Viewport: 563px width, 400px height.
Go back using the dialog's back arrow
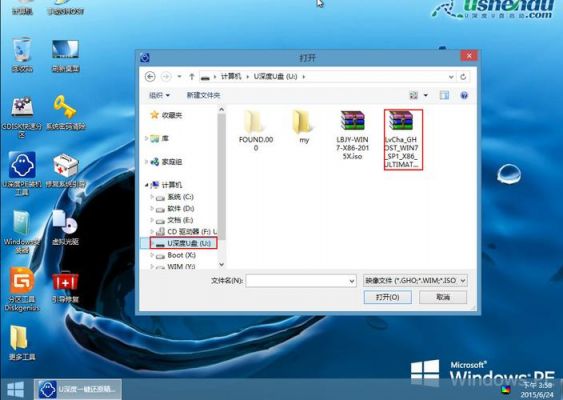[x=150, y=76]
